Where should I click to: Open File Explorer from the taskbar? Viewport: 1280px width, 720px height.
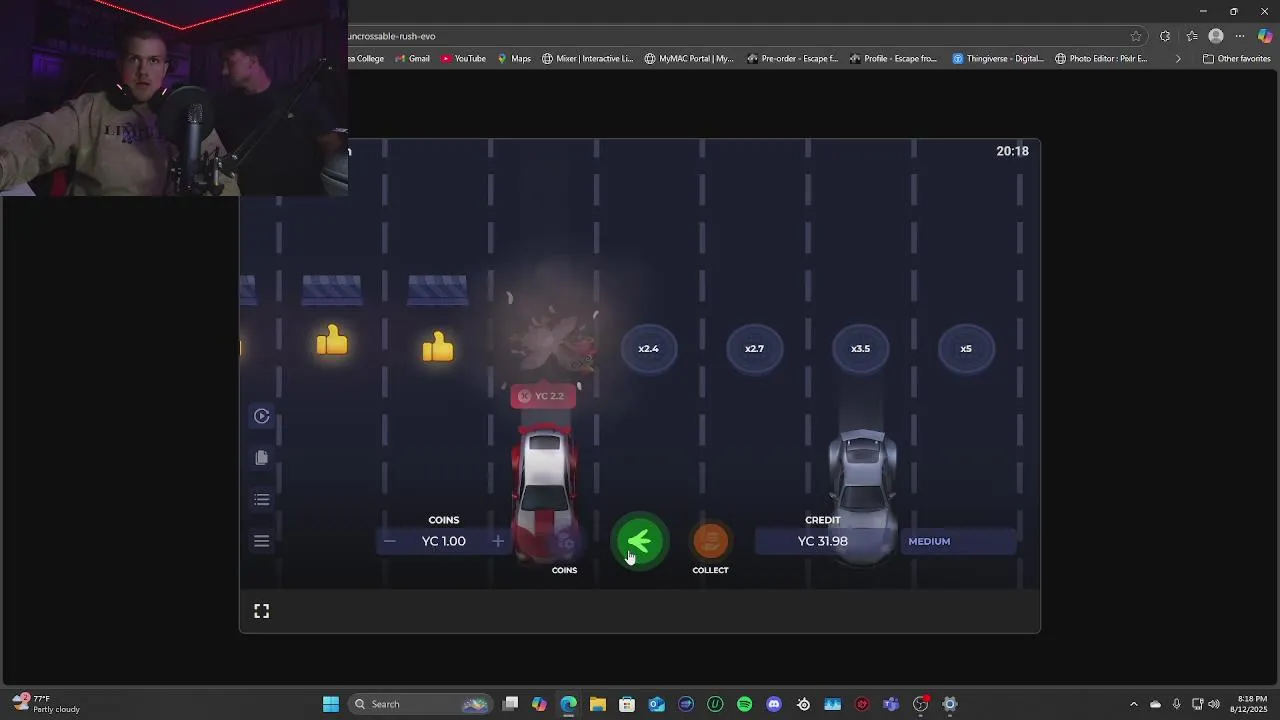[x=598, y=704]
